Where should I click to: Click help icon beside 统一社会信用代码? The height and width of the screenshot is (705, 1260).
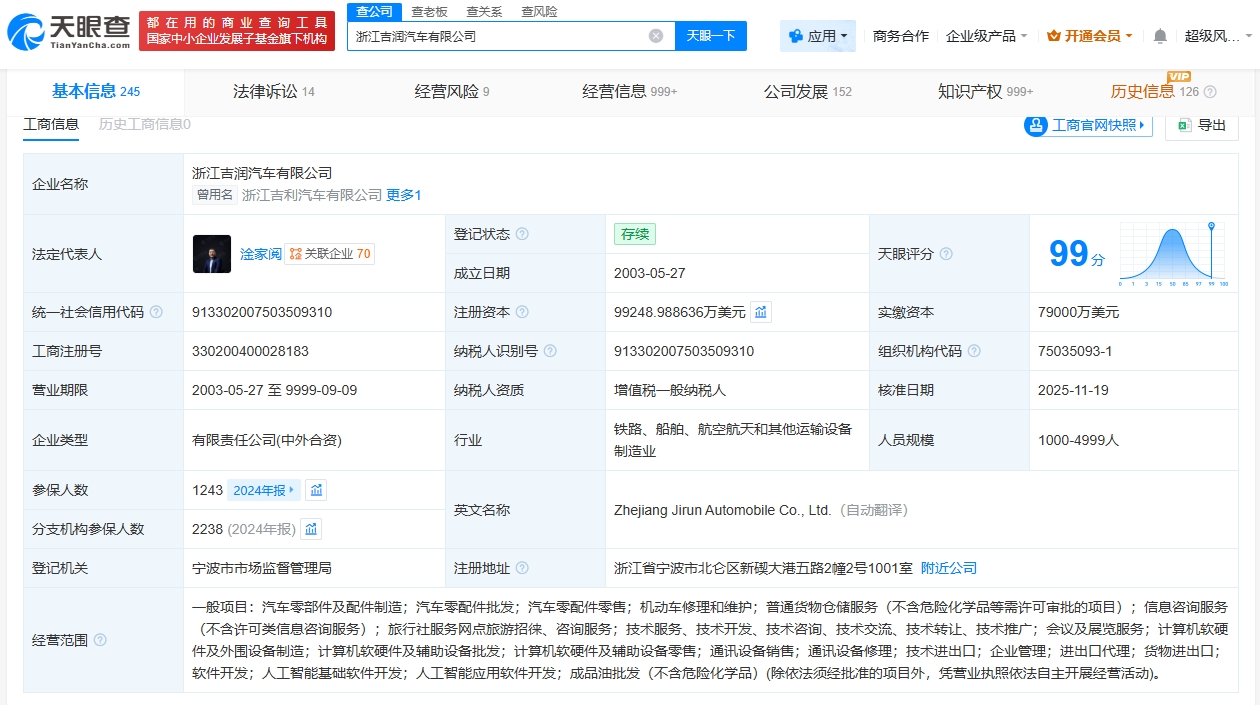[156, 312]
